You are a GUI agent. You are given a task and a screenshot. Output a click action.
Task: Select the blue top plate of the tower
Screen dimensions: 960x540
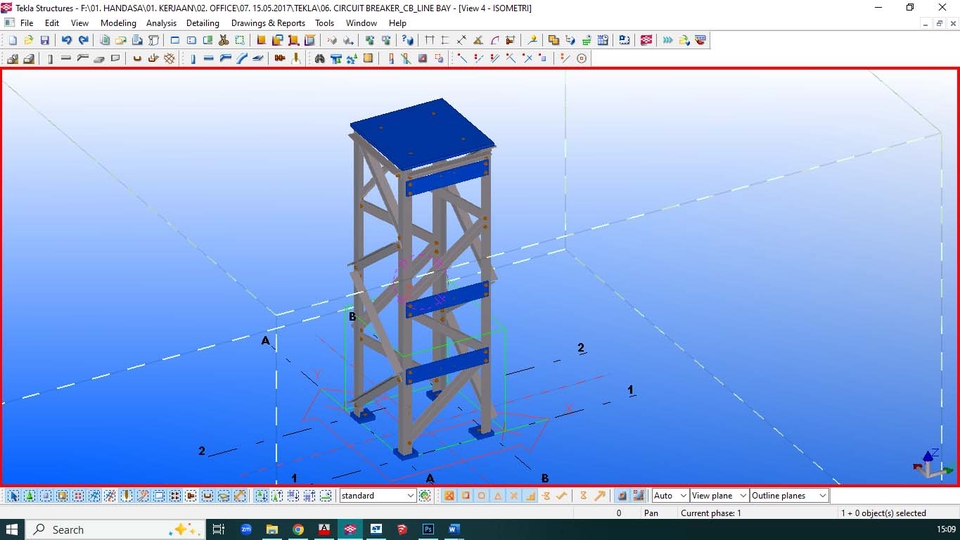[422, 133]
